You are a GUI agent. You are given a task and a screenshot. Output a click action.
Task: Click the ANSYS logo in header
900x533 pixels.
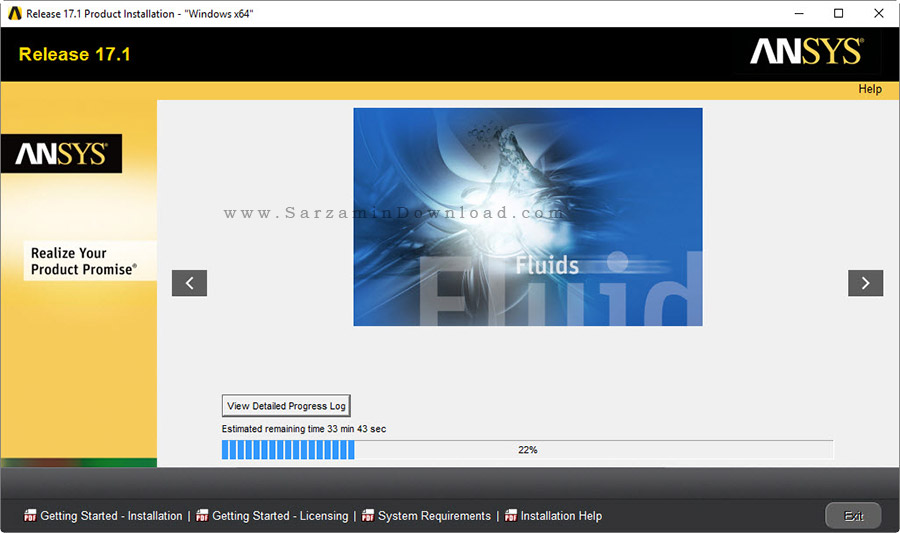point(806,51)
